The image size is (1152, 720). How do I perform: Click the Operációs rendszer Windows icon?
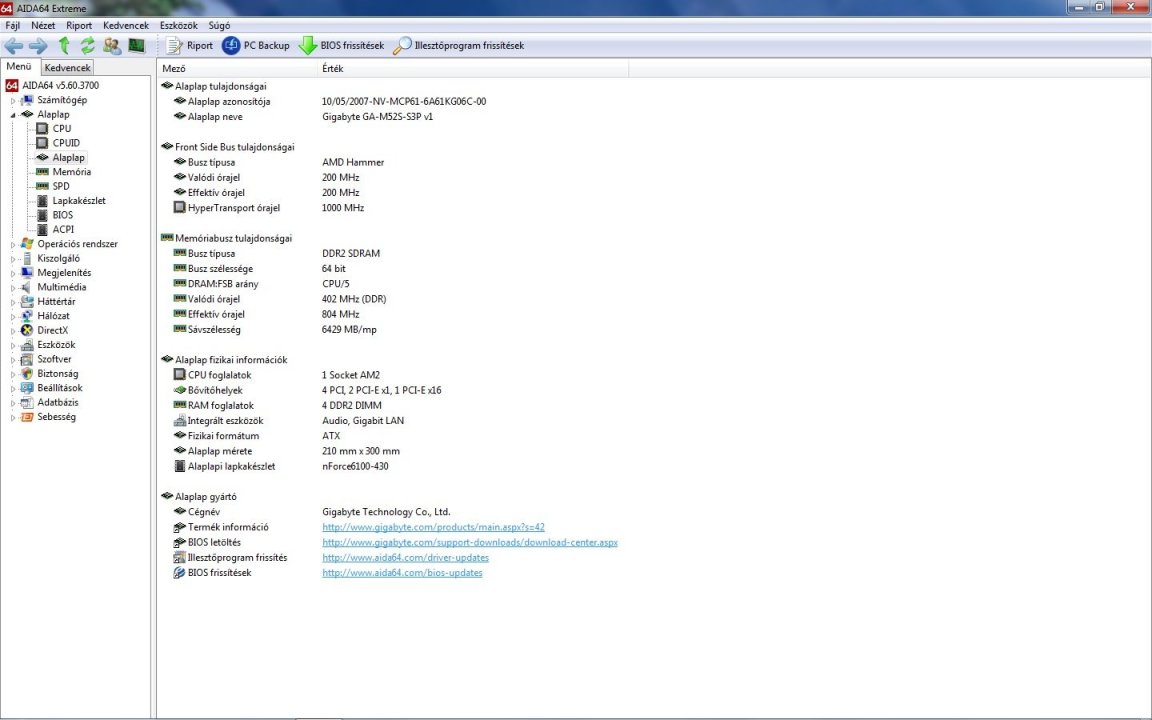tap(27, 244)
